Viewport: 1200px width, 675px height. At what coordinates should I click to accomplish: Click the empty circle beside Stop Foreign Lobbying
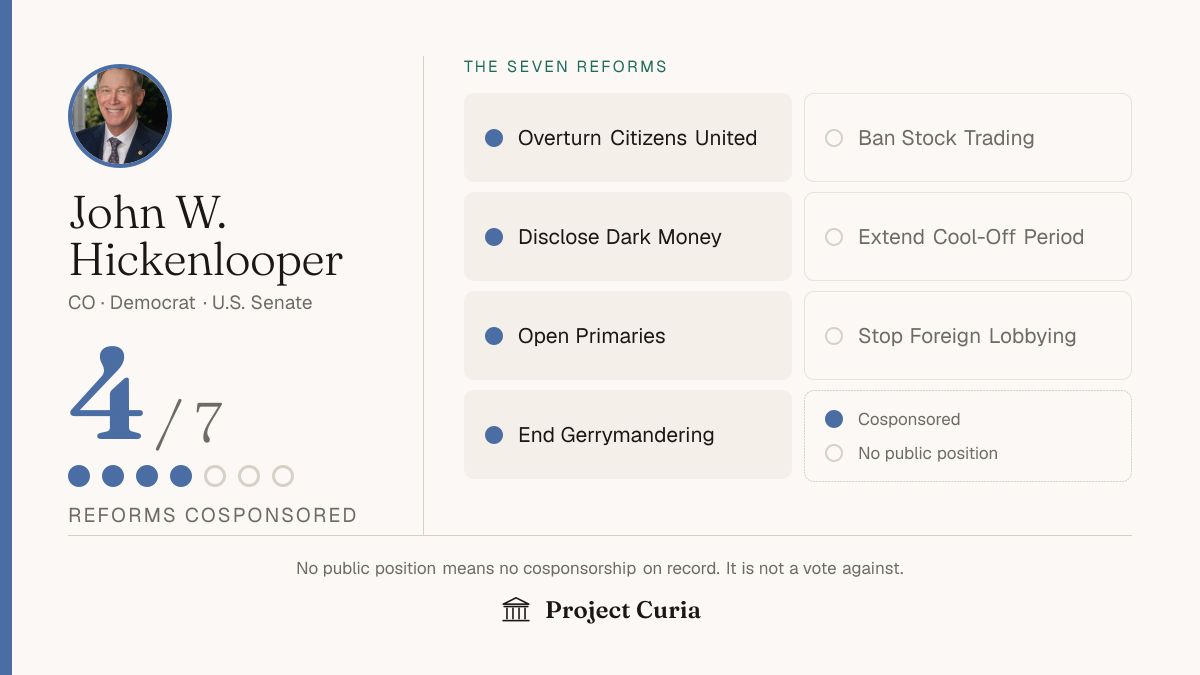[x=834, y=336]
